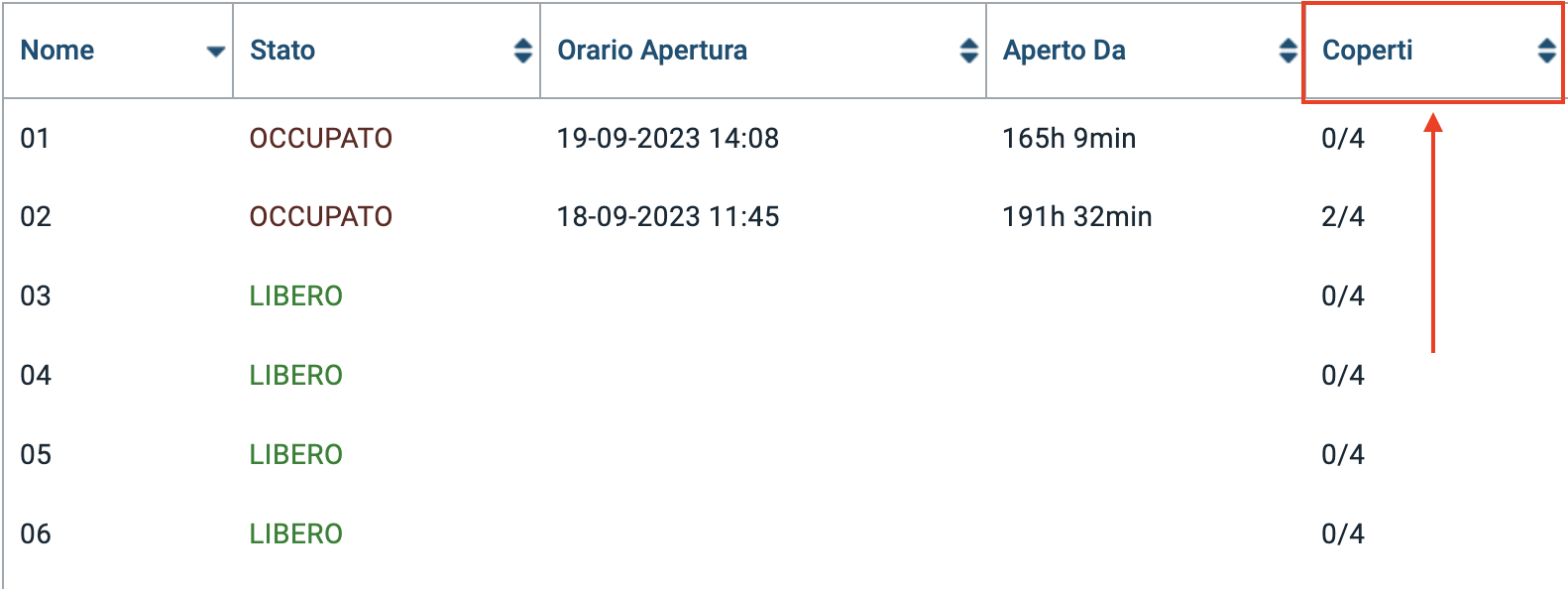Screen dimensions: 1568x589
Task: Click opening time 19-09-2023 14:08
Action: click(x=667, y=138)
